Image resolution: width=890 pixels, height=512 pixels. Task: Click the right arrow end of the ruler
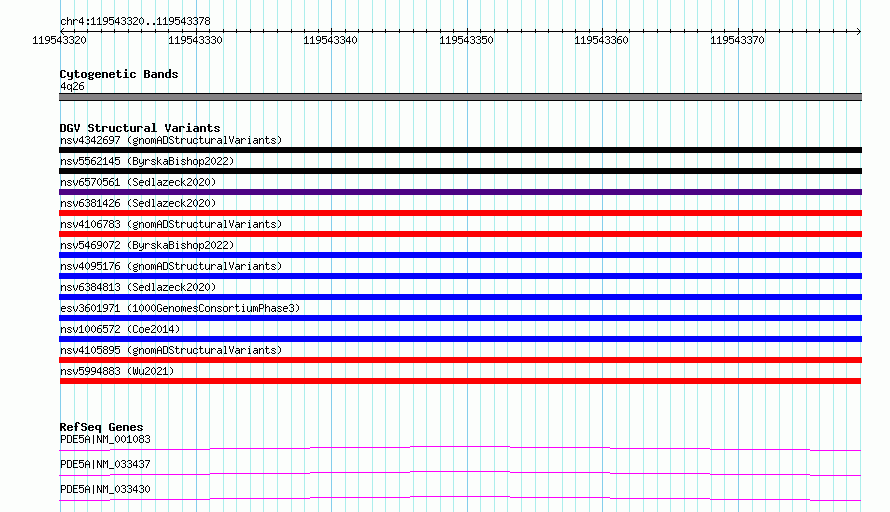[x=859, y=31]
